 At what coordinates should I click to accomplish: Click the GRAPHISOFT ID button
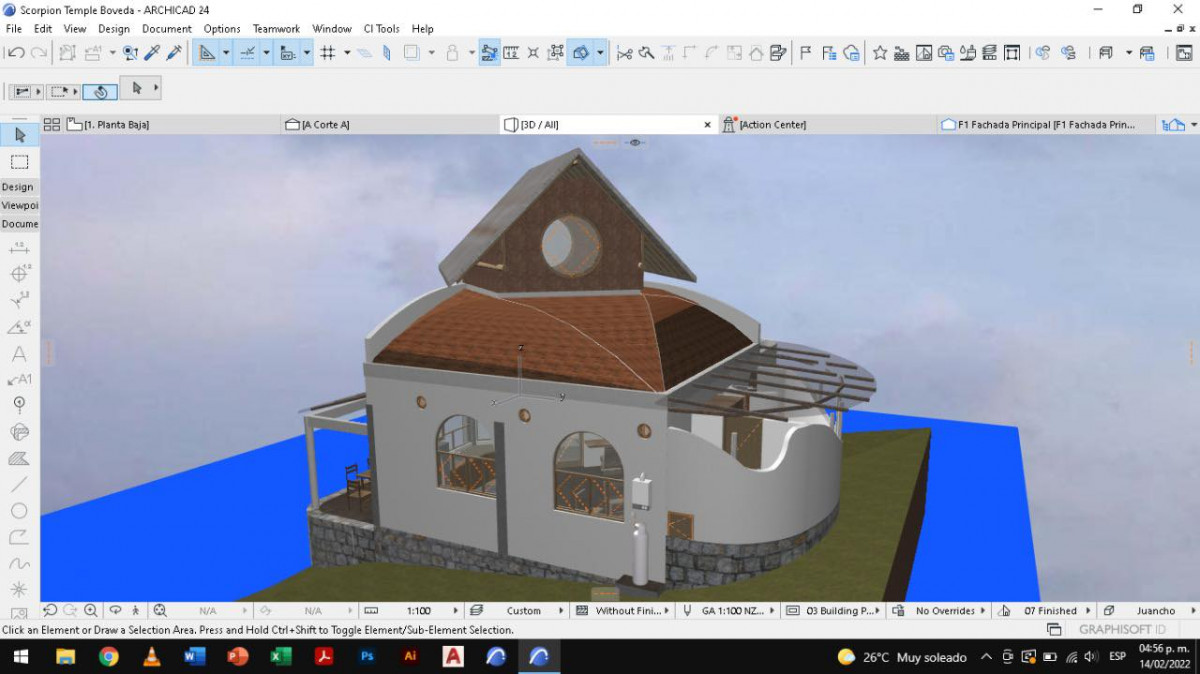pos(1122,630)
